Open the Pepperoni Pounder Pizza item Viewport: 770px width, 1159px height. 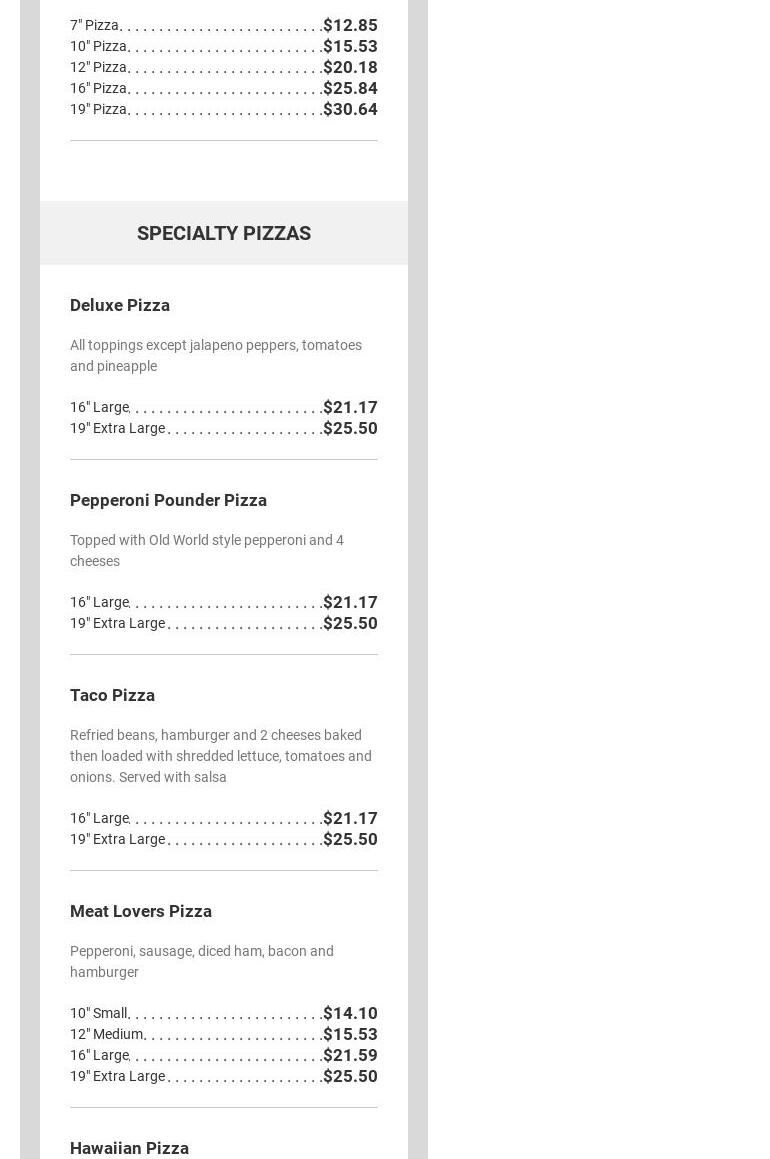[168, 500]
